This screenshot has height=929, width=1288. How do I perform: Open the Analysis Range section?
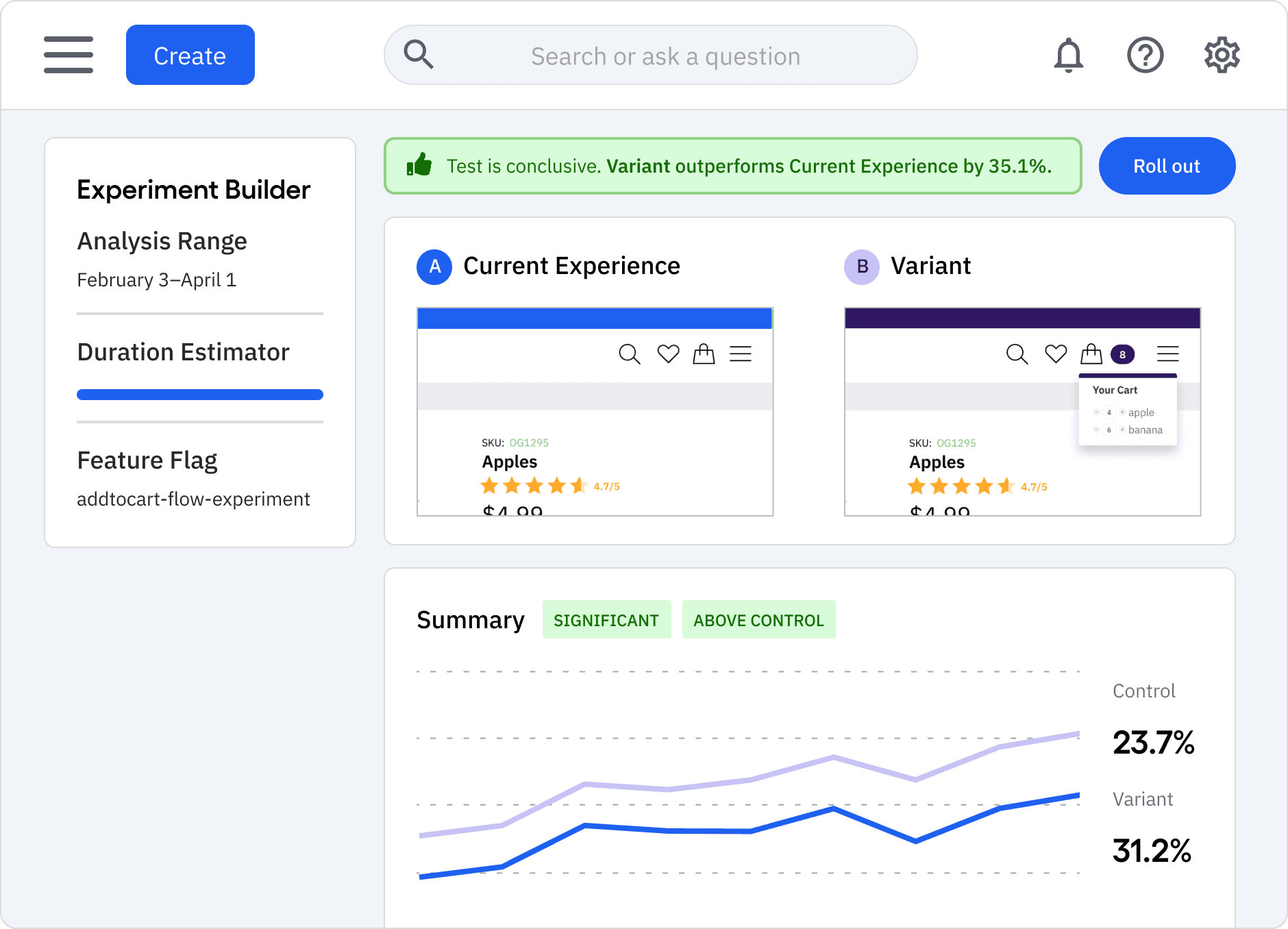tap(162, 241)
